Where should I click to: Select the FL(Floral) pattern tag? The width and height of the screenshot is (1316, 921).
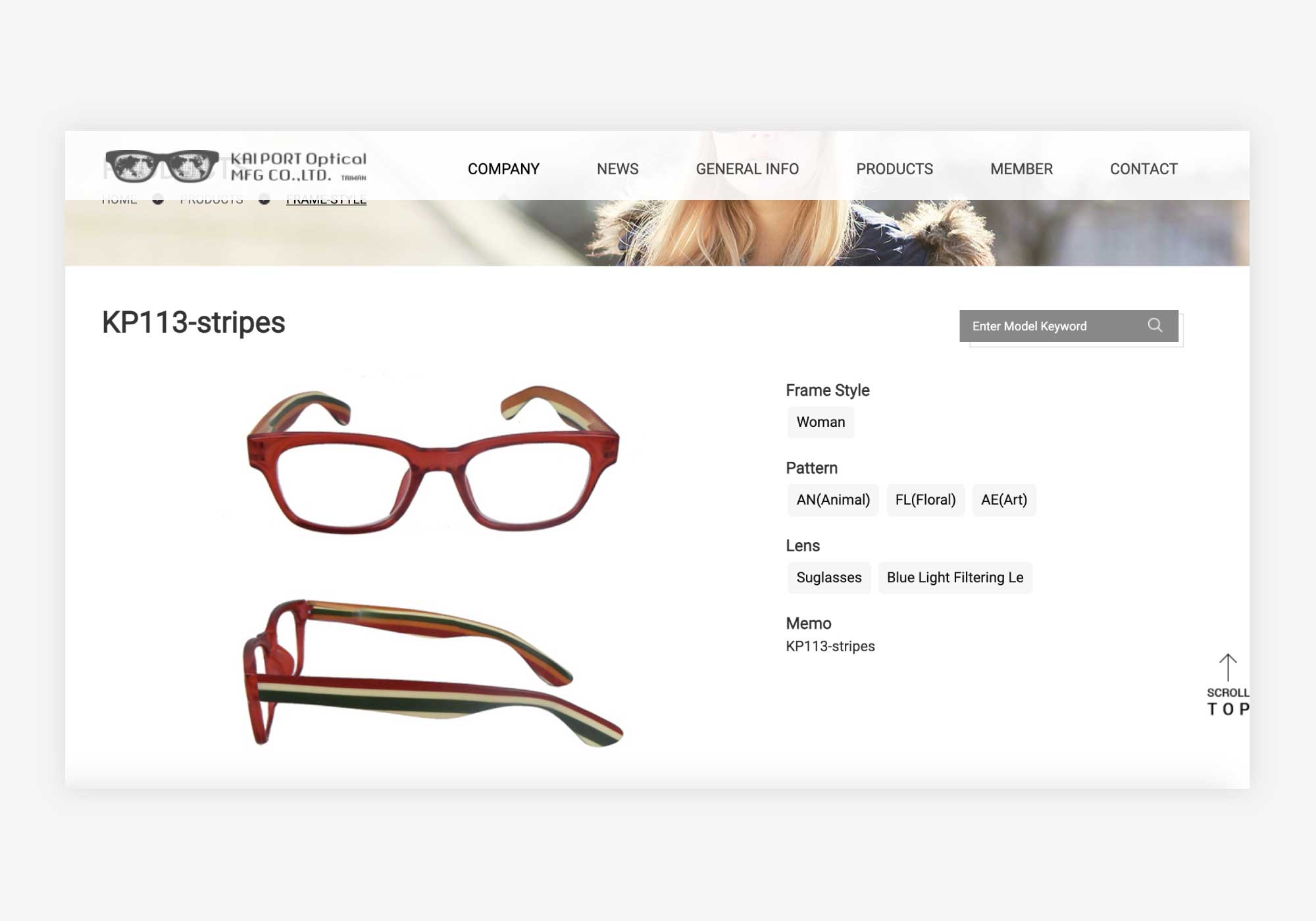tap(925, 500)
